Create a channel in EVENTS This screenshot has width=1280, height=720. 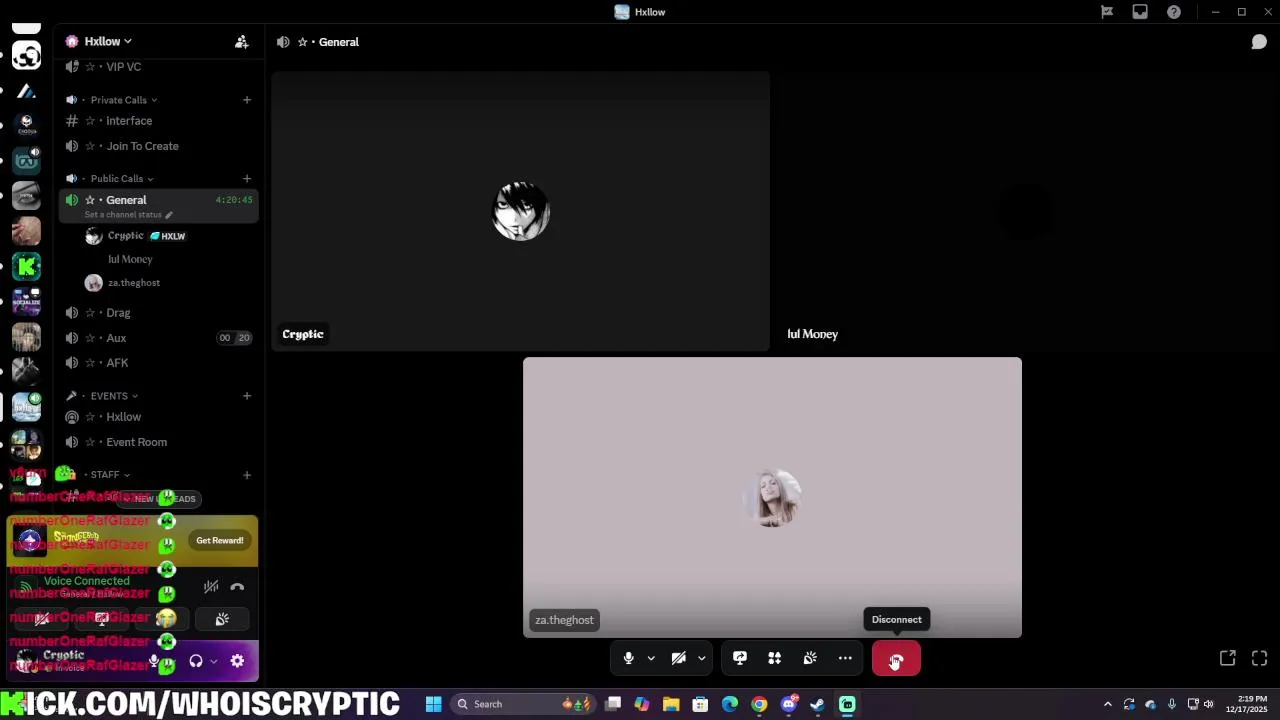tap(246, 396)
